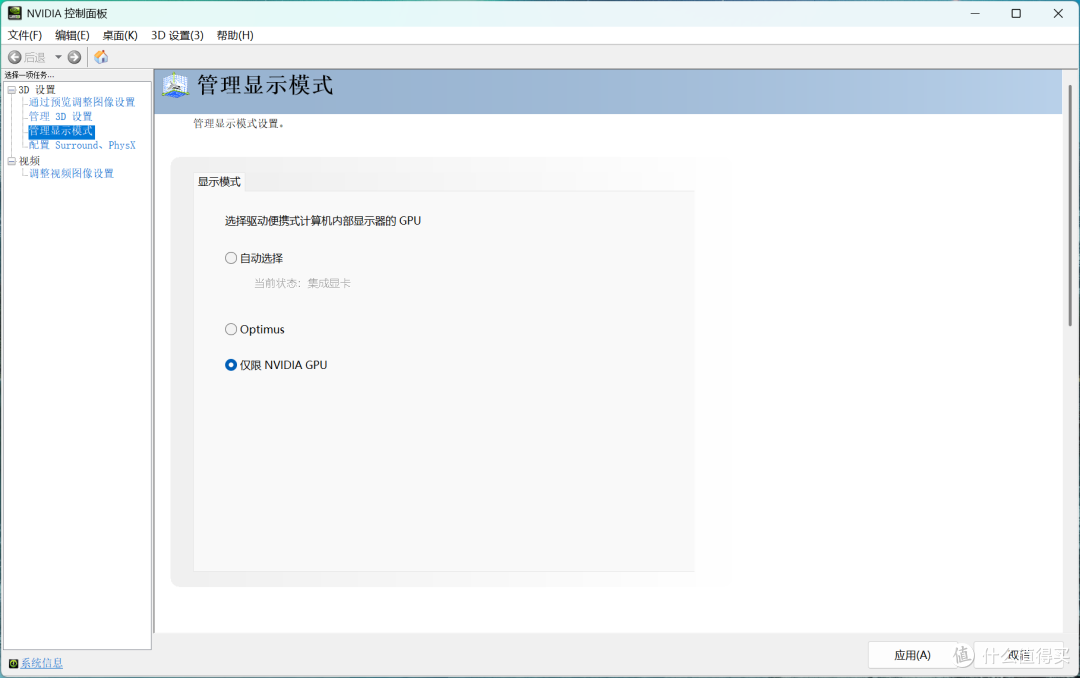The width and height of the screenshot is (1080, 678).
Task: Click the 管理显示模式 header icon
Action: point(176,86)
